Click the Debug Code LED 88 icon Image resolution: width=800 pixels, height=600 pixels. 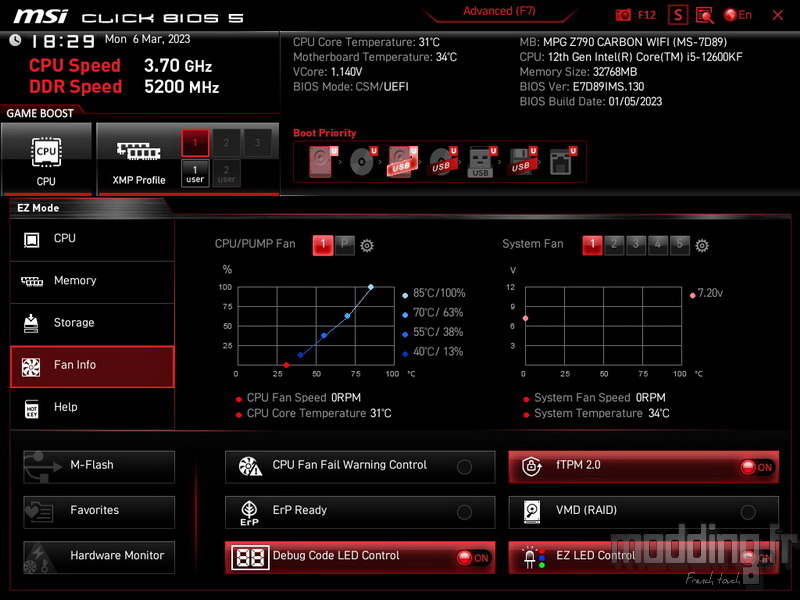(250, 558)
